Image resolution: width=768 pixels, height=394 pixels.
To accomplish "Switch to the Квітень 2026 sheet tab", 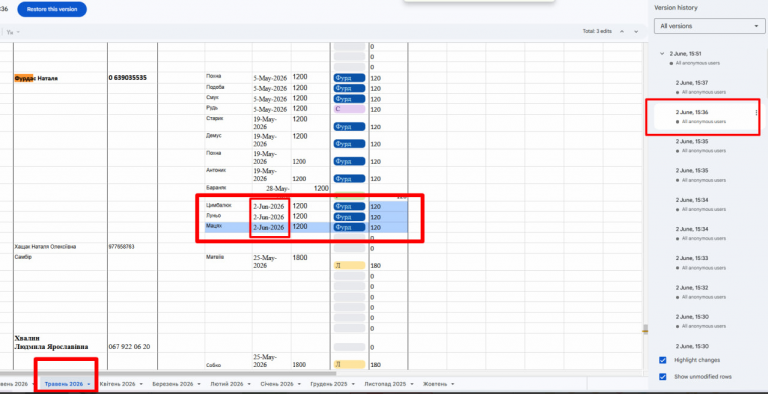I will pyautogui.click(x=117, y=384).
